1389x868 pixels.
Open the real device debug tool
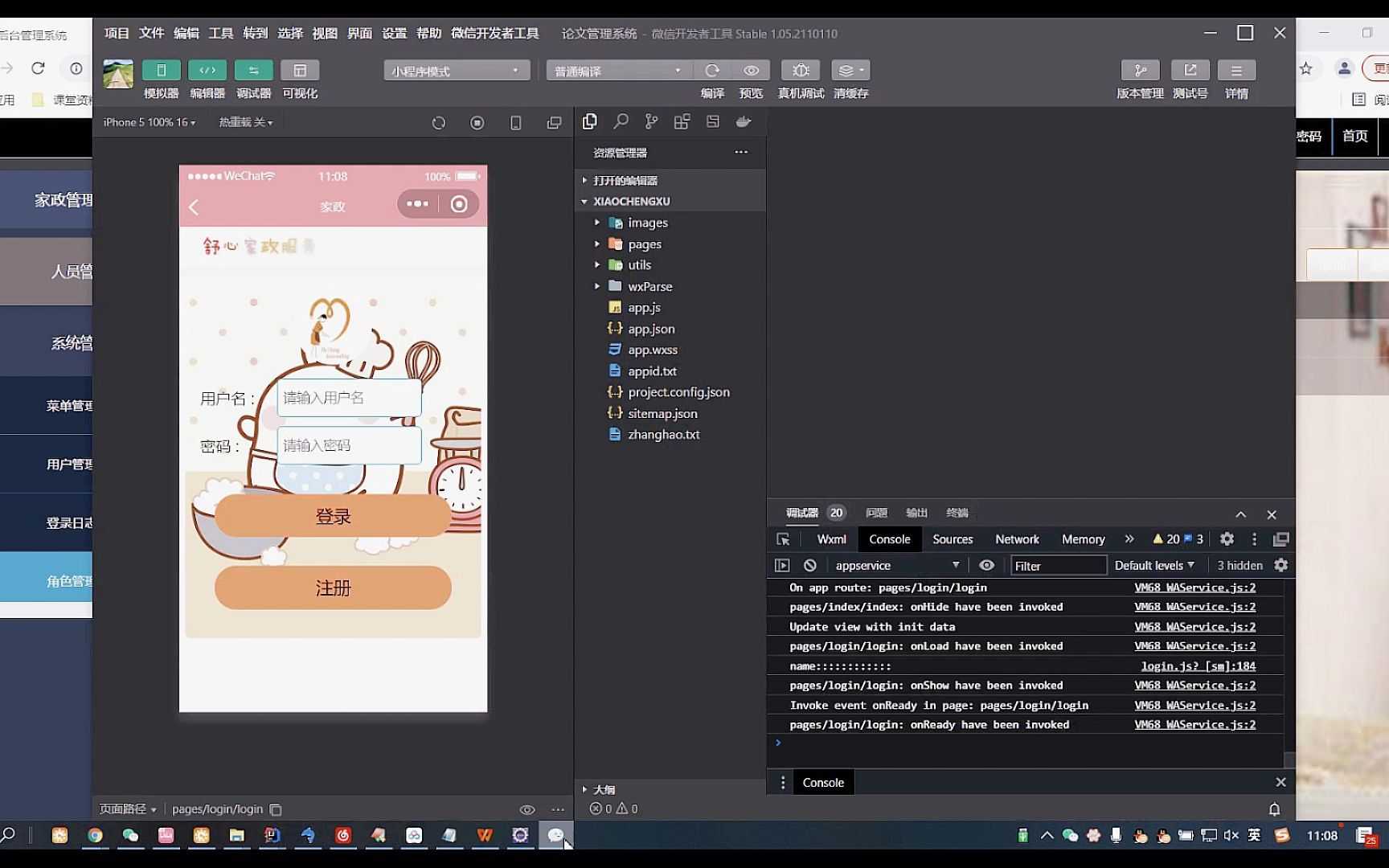pyautogui.click(x=801, y=71)
